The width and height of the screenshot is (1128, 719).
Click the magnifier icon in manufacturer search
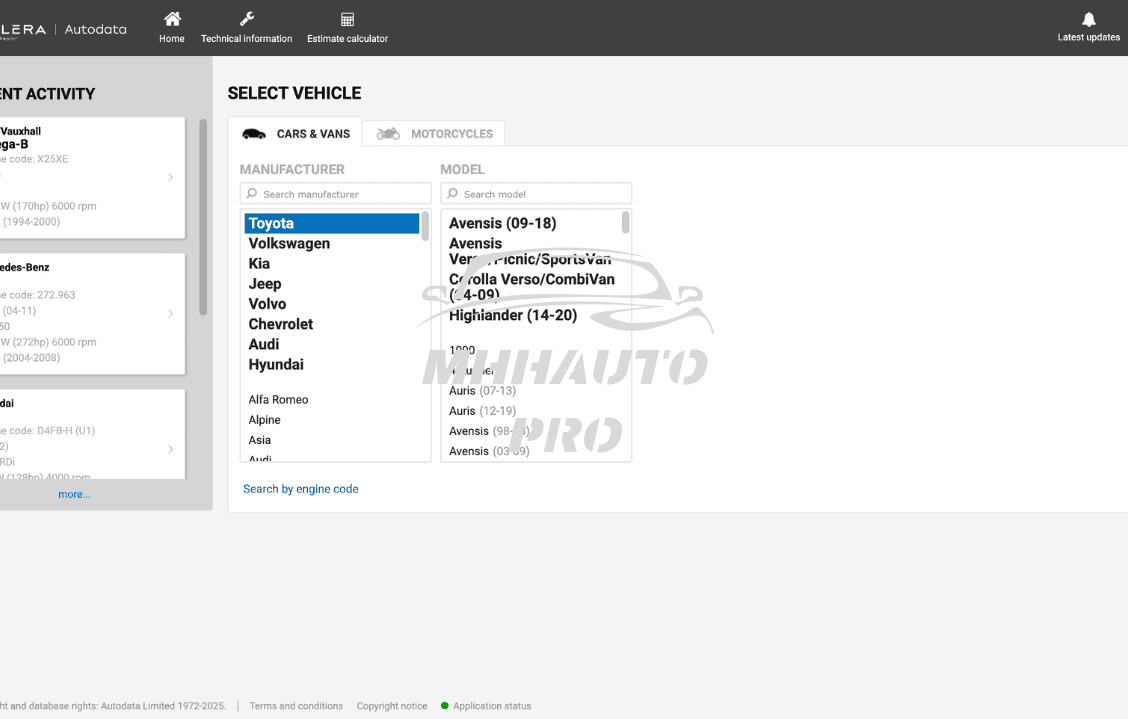click(x=252, y=194)
